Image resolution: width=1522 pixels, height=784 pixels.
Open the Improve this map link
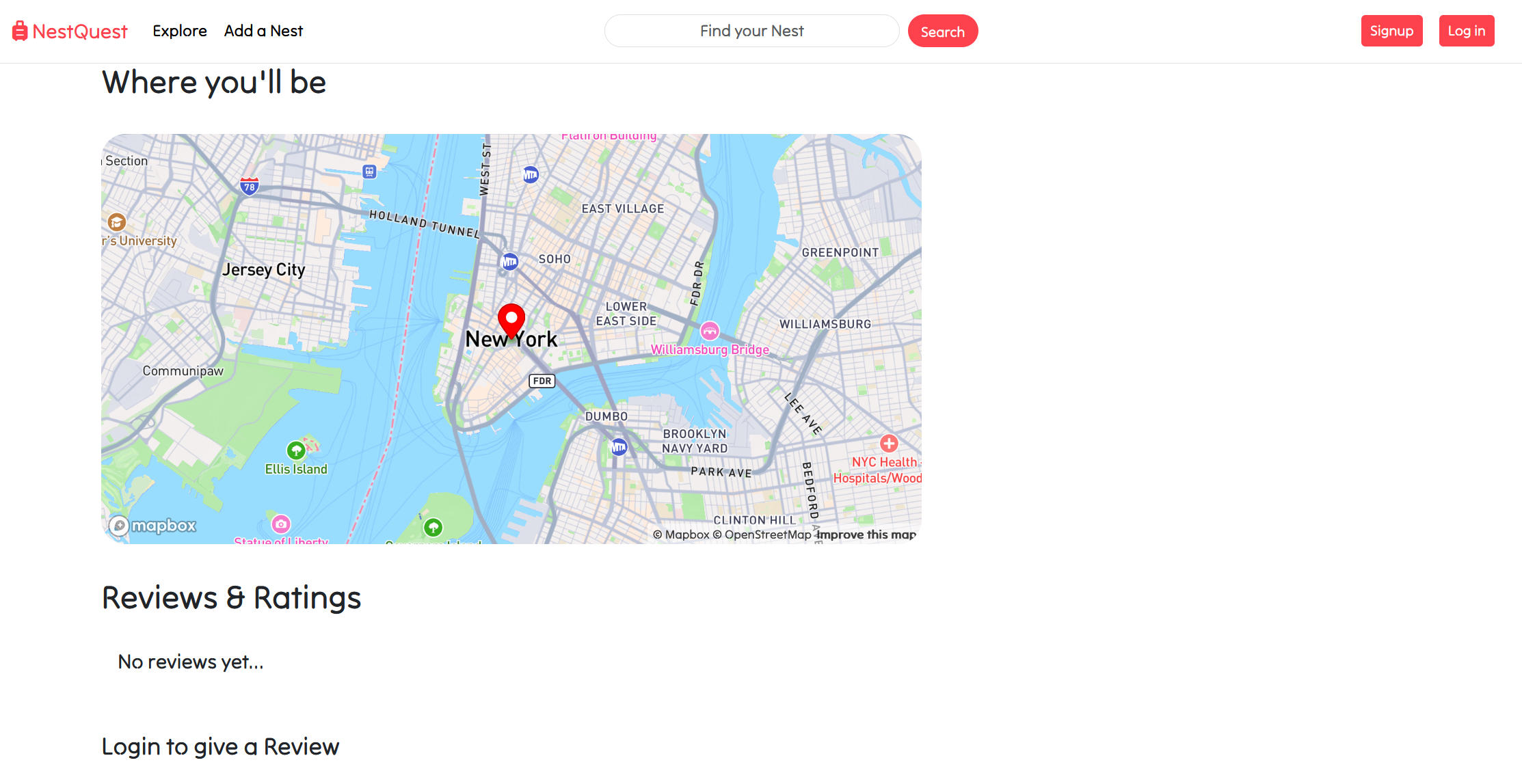click(x=866, y=535)
